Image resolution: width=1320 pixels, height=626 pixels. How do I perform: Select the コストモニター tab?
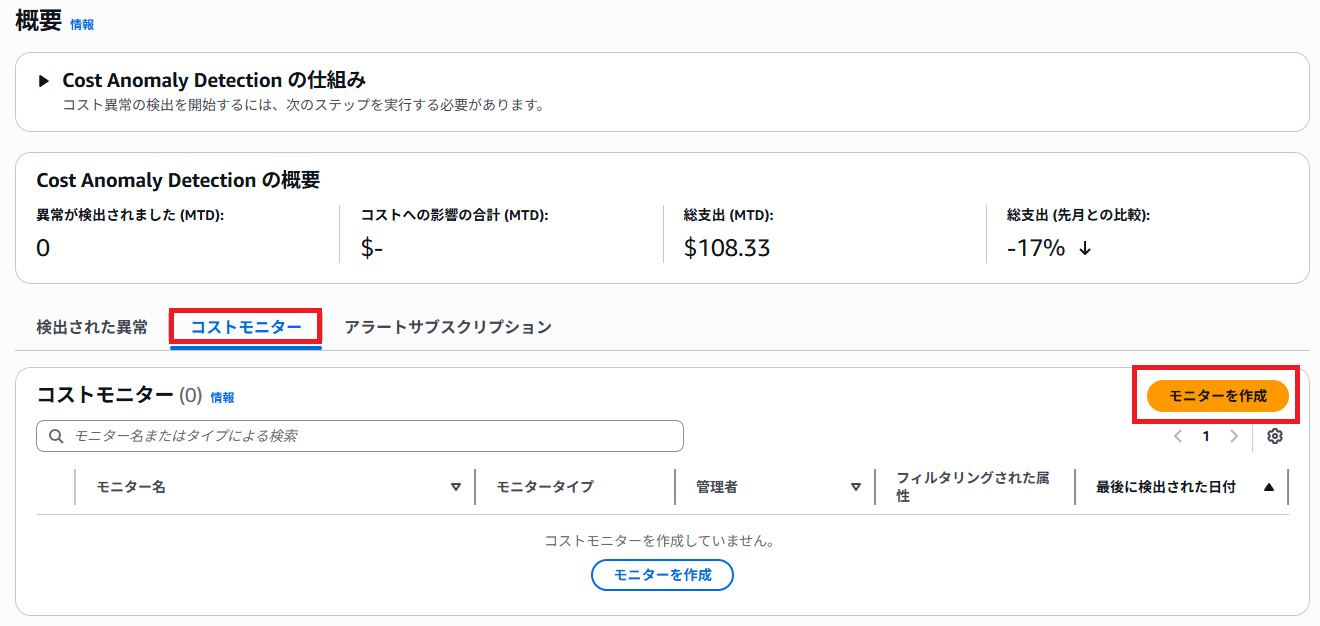click(x=246, y=327)
